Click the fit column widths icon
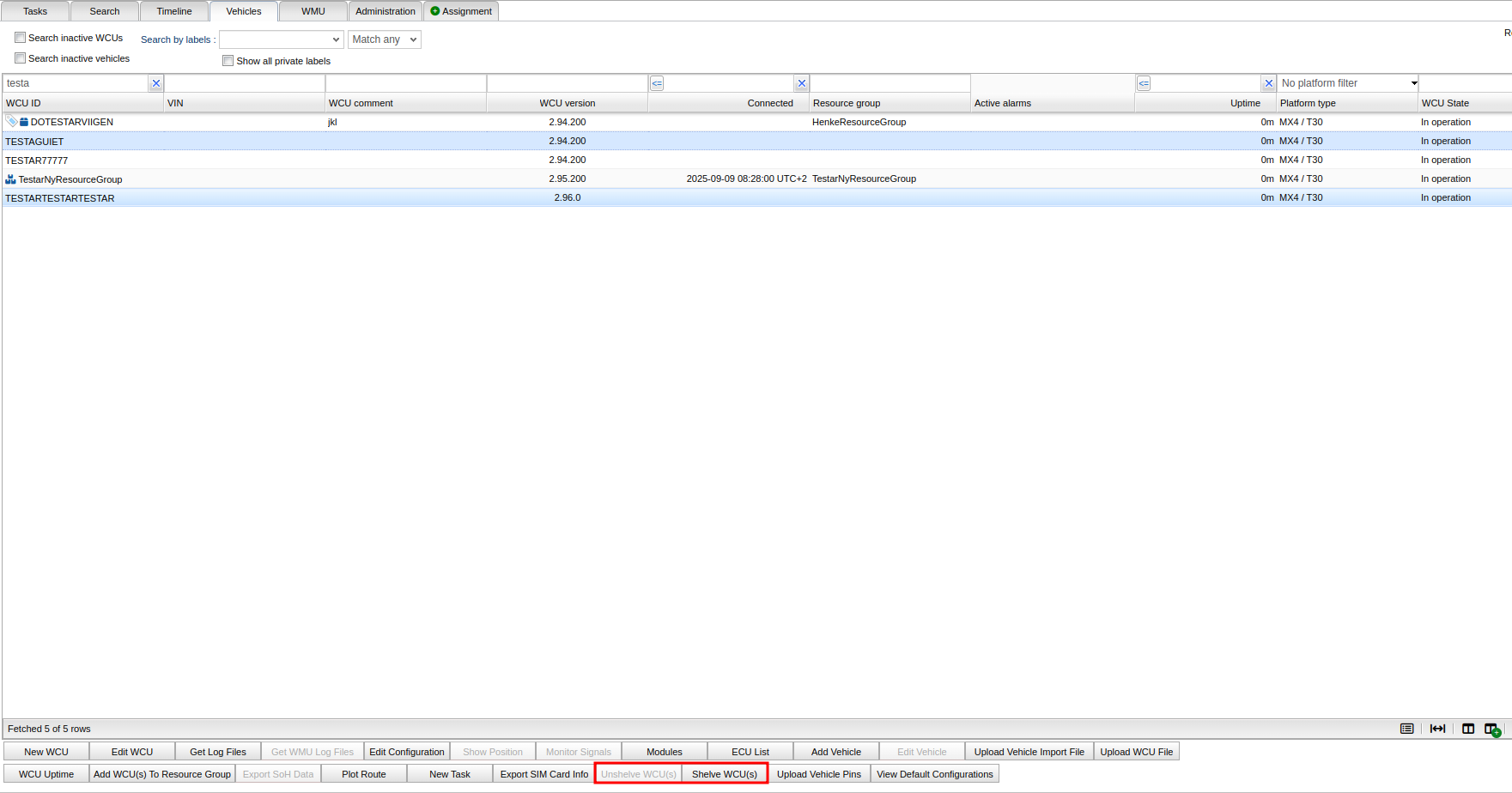 1437,729
